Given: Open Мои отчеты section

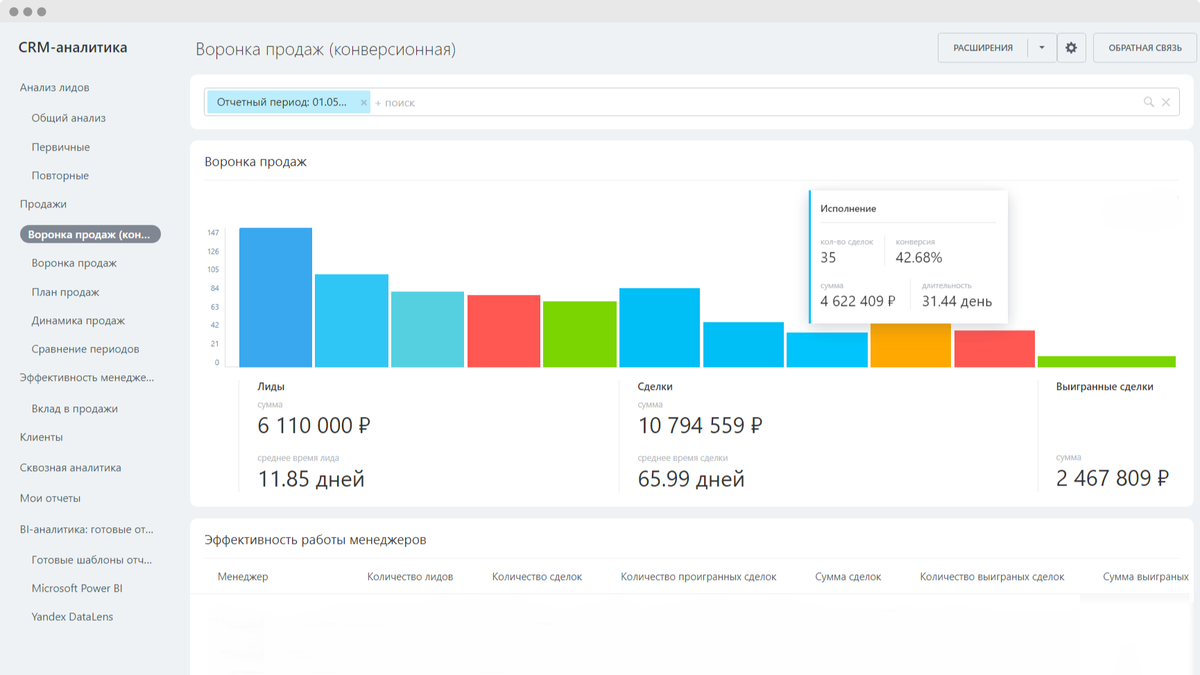Looking at the screenshot, I should click(x=50, y=498).
